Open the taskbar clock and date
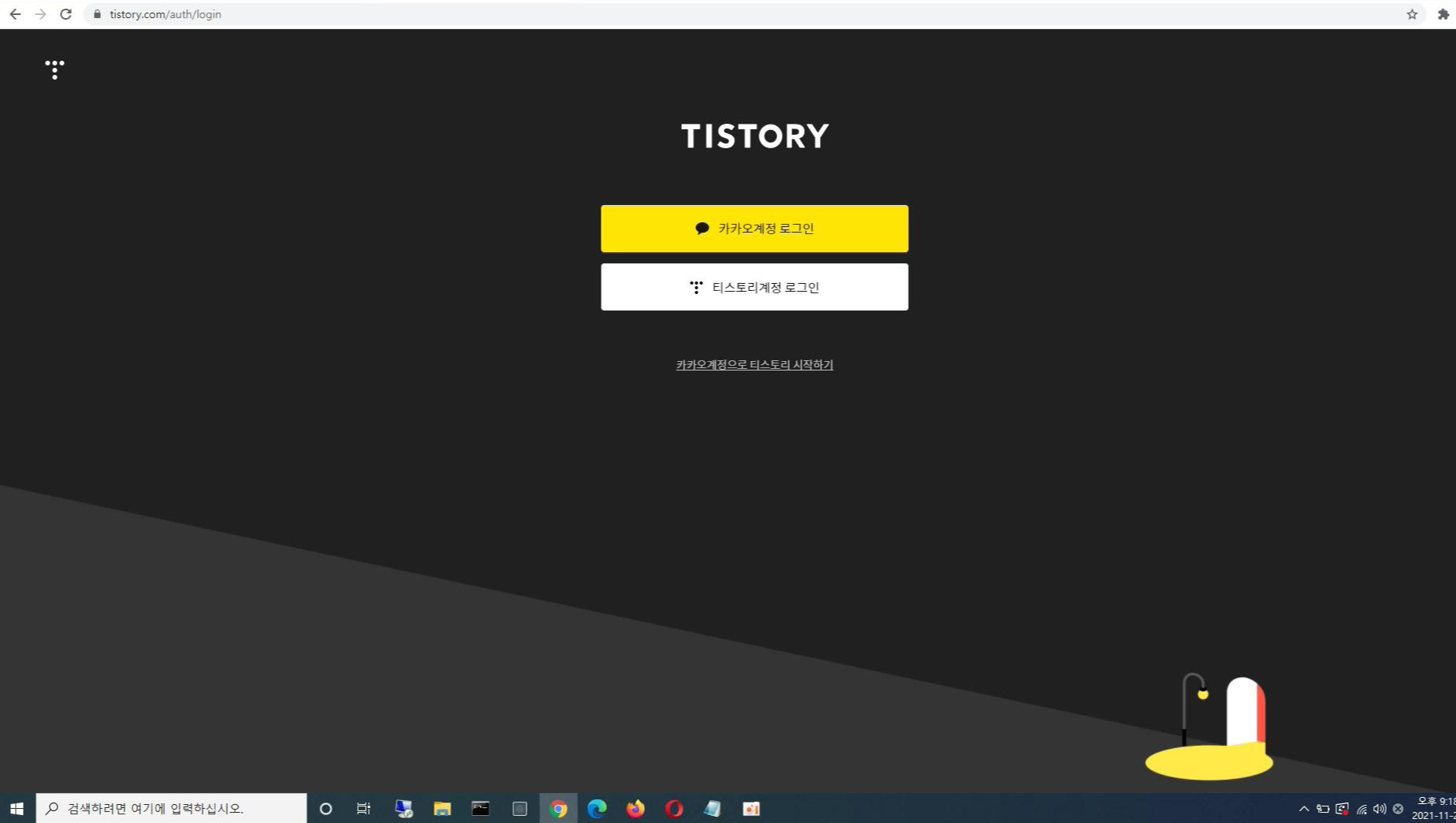Screen dimensions: 1456x823 coord(1435,808)
